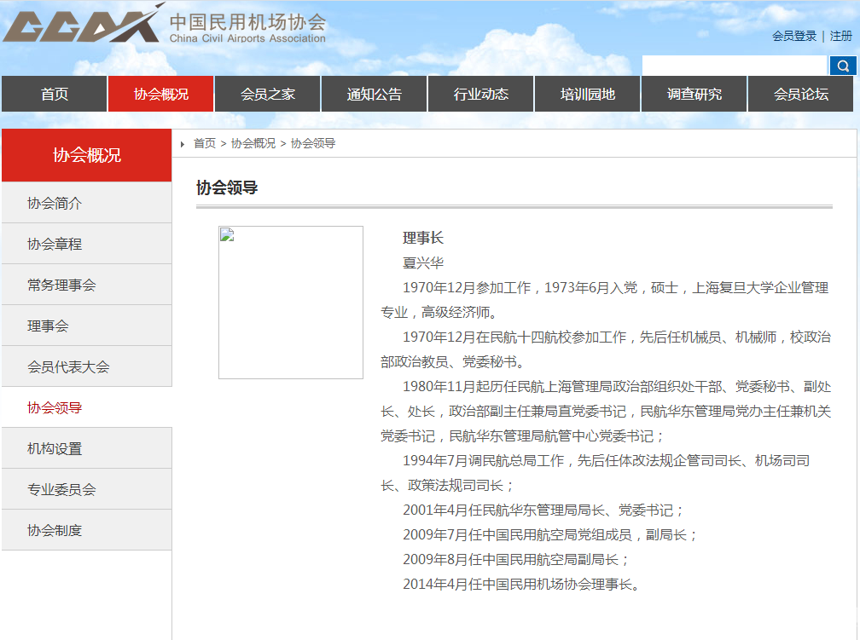Open the 注册 link
Viewport: 860px width, 640px height.
click(x=841, y=36)
